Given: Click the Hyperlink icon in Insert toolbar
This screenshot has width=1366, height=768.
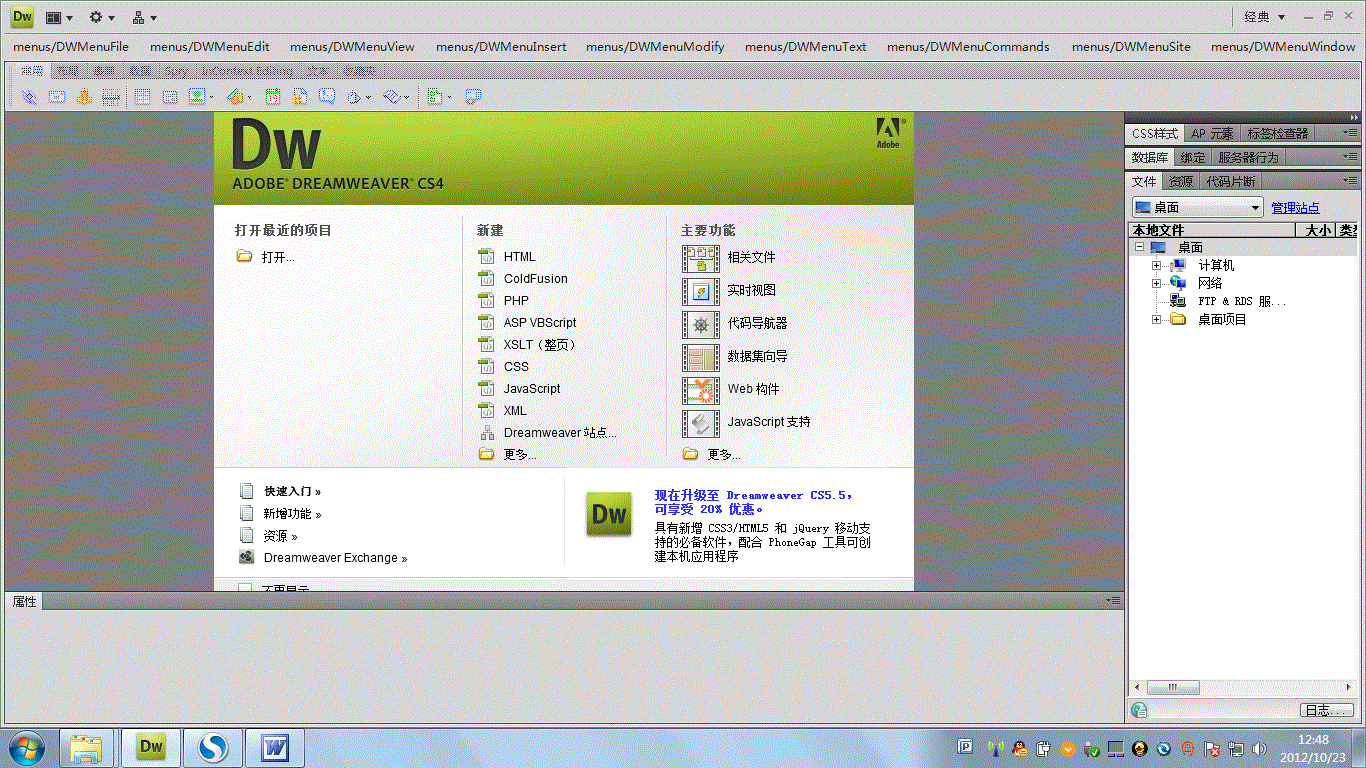Looking at the screenshot, I should click(x=29, y=97).
